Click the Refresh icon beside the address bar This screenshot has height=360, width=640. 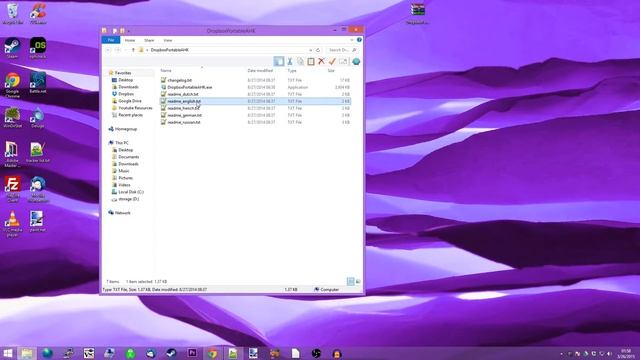(x=318, y=50)
